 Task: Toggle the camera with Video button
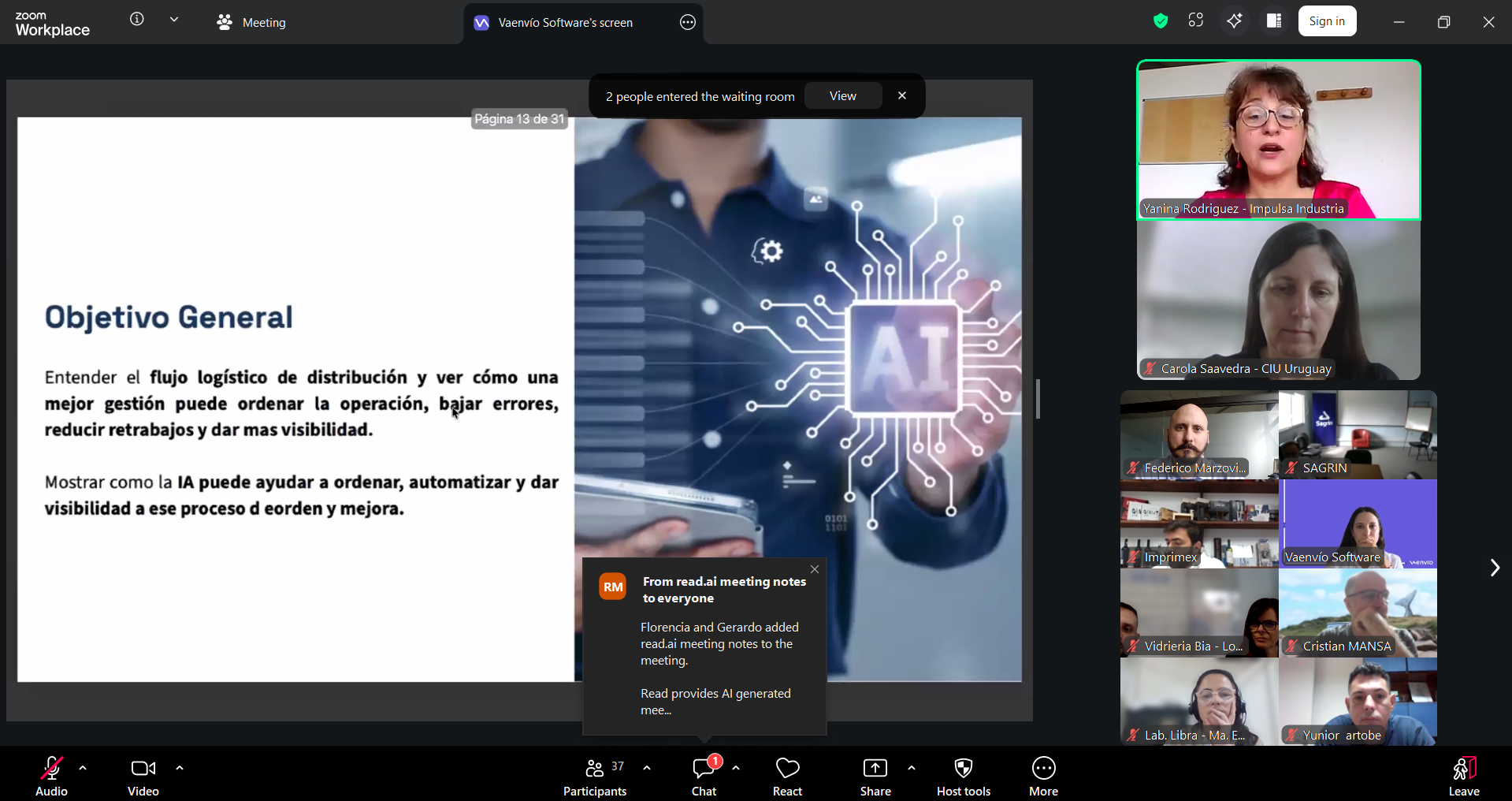[x=143, y=777]
